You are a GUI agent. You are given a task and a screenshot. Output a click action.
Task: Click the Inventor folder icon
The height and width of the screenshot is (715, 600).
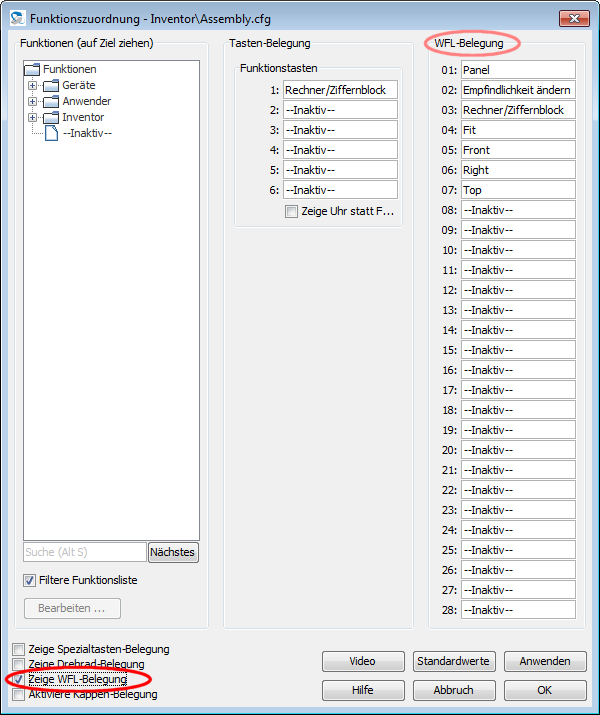(x=50, y=118)
